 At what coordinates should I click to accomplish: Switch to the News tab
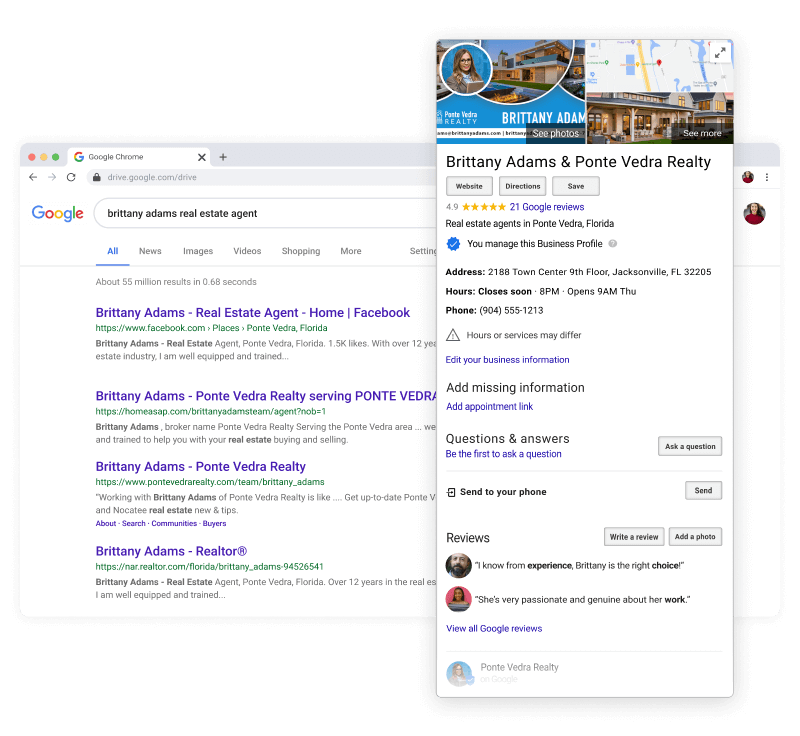coord(150,251)
